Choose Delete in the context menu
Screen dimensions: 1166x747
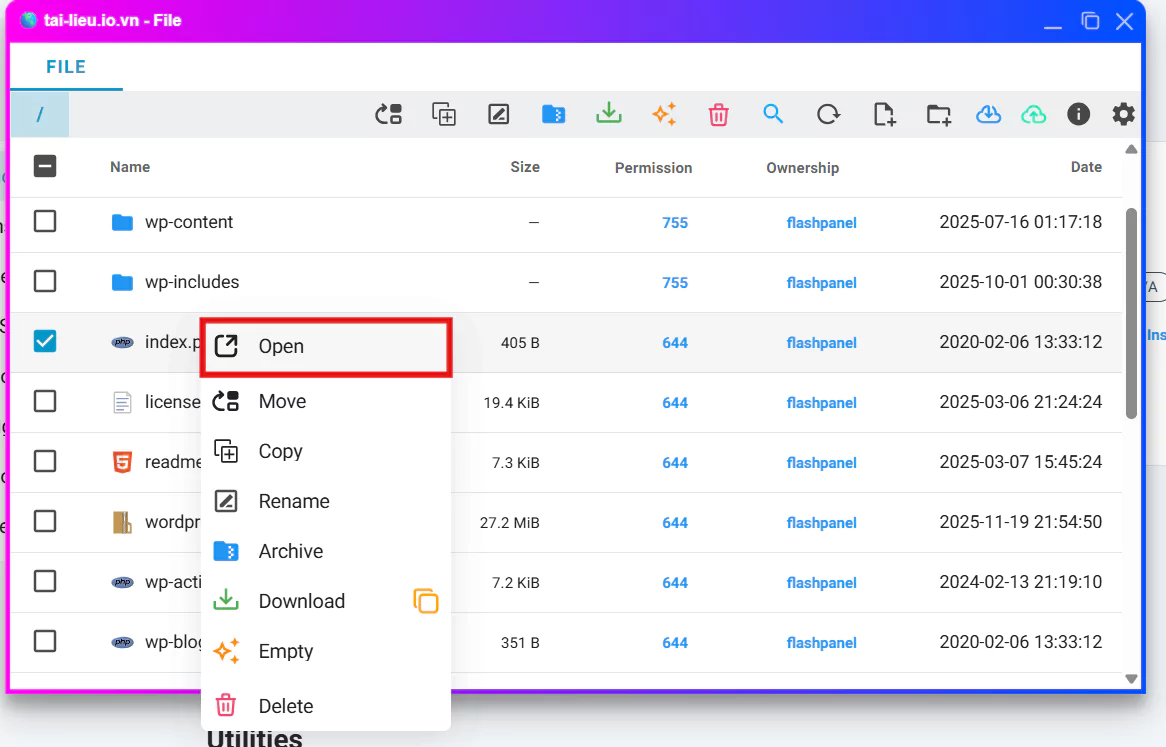tap(285, 706)
